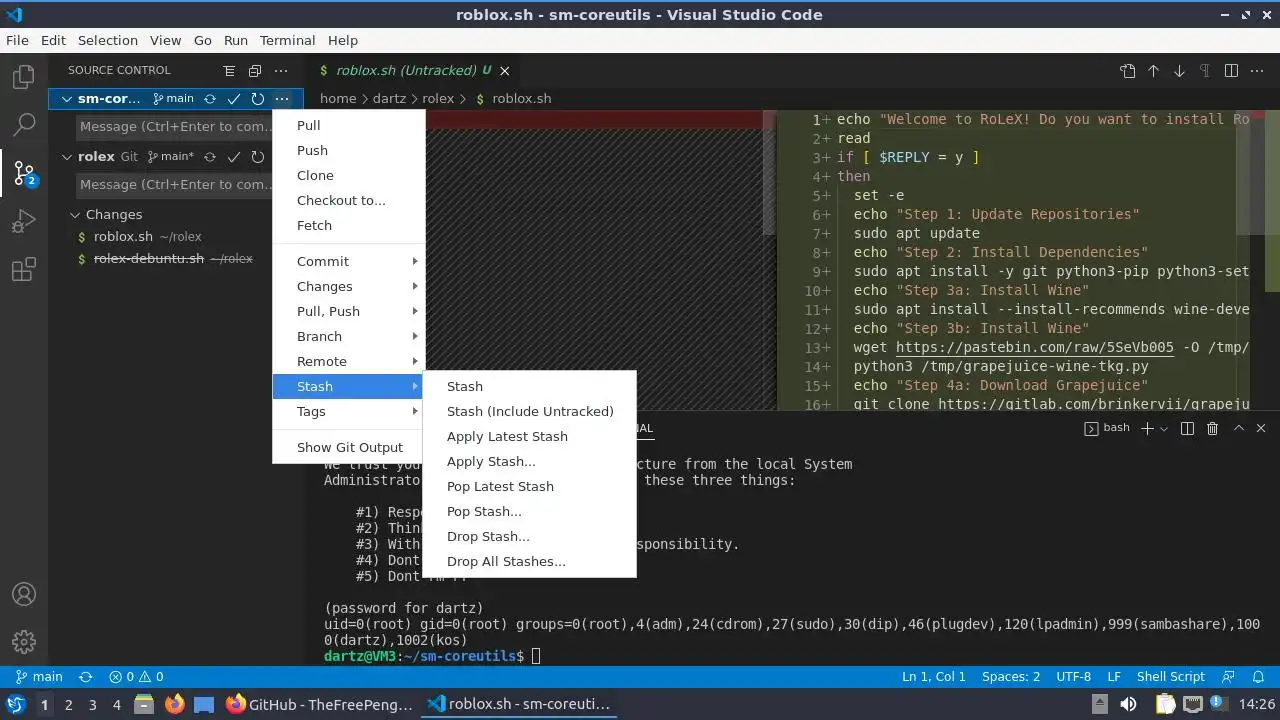Expand the Tags submenu
The image size is (1280, 720).
(x=349, y=411)
